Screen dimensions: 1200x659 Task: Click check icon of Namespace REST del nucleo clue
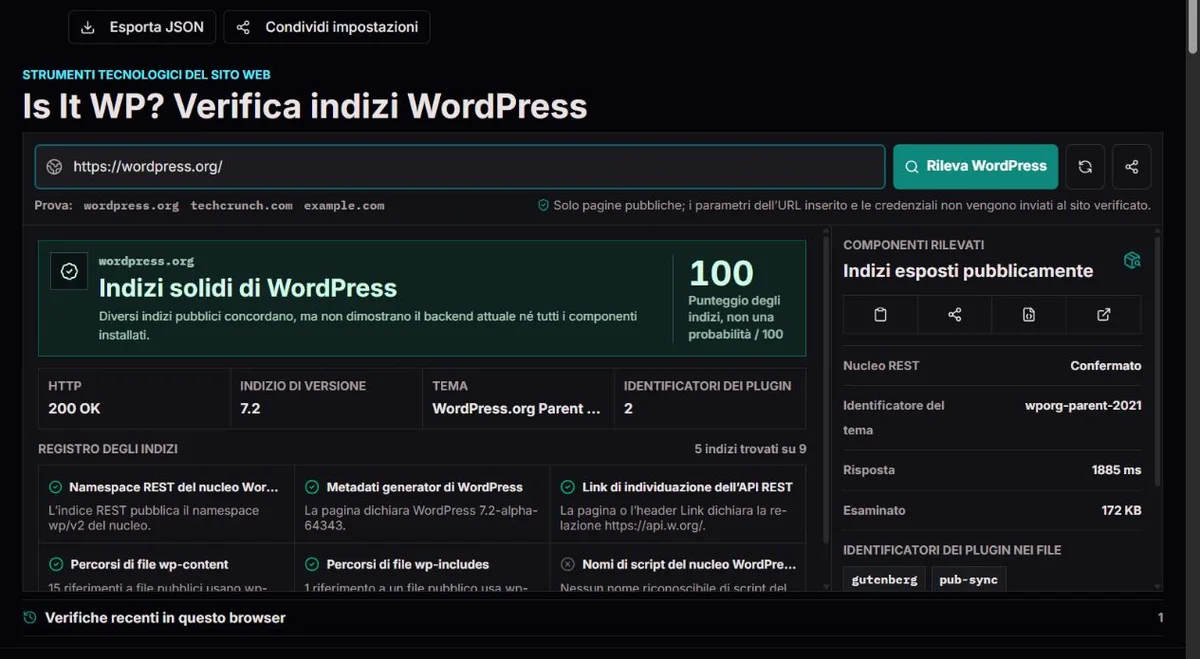pos(56,487)
